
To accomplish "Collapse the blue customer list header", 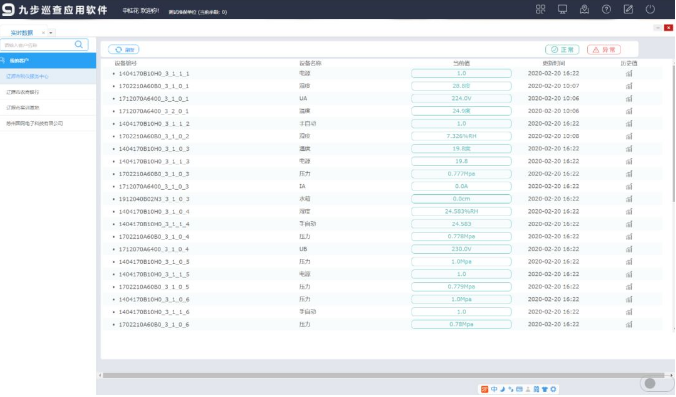I will click(48, 60).
